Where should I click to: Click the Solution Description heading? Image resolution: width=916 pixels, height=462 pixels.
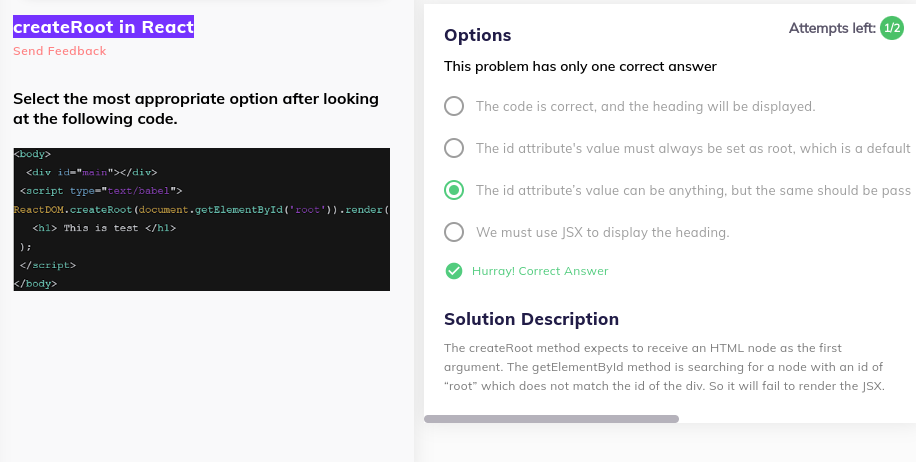531,319
